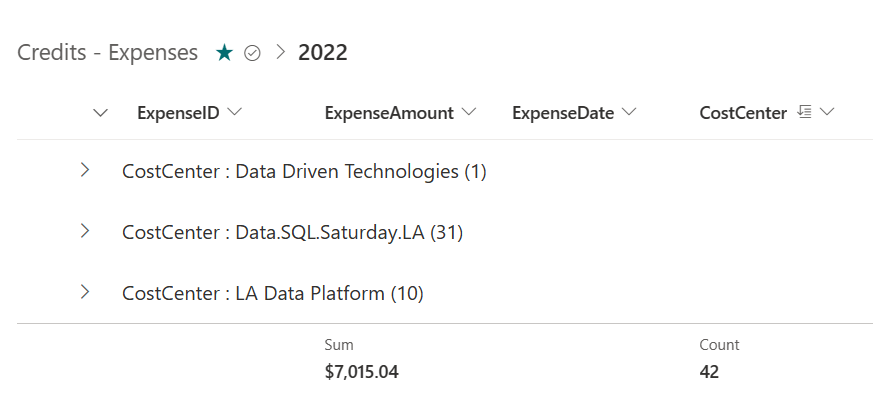Click the CostCenter column header label
The height and width of the screenshot is (401, 873).
[743, 113]
